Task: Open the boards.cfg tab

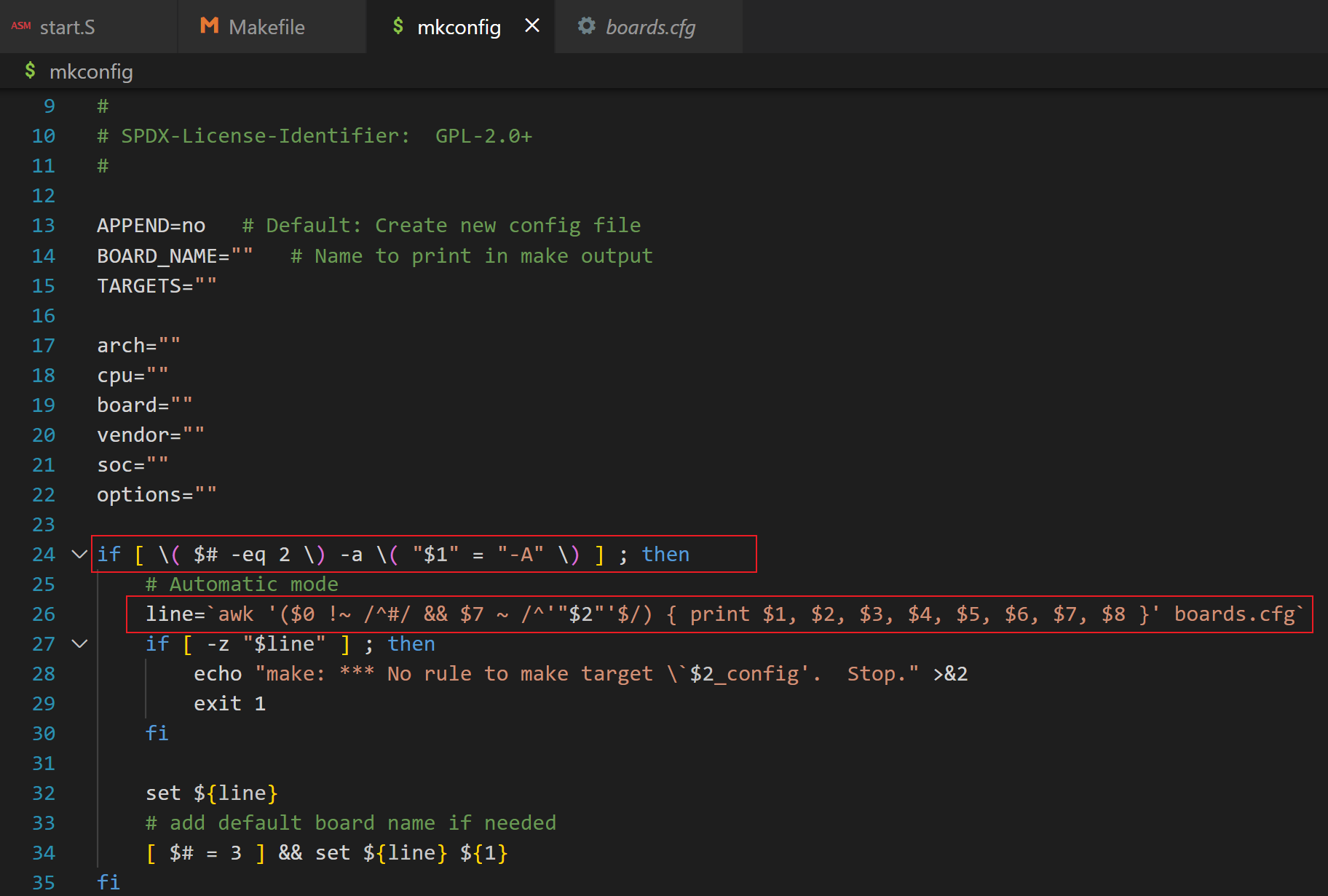Action: 649,27
